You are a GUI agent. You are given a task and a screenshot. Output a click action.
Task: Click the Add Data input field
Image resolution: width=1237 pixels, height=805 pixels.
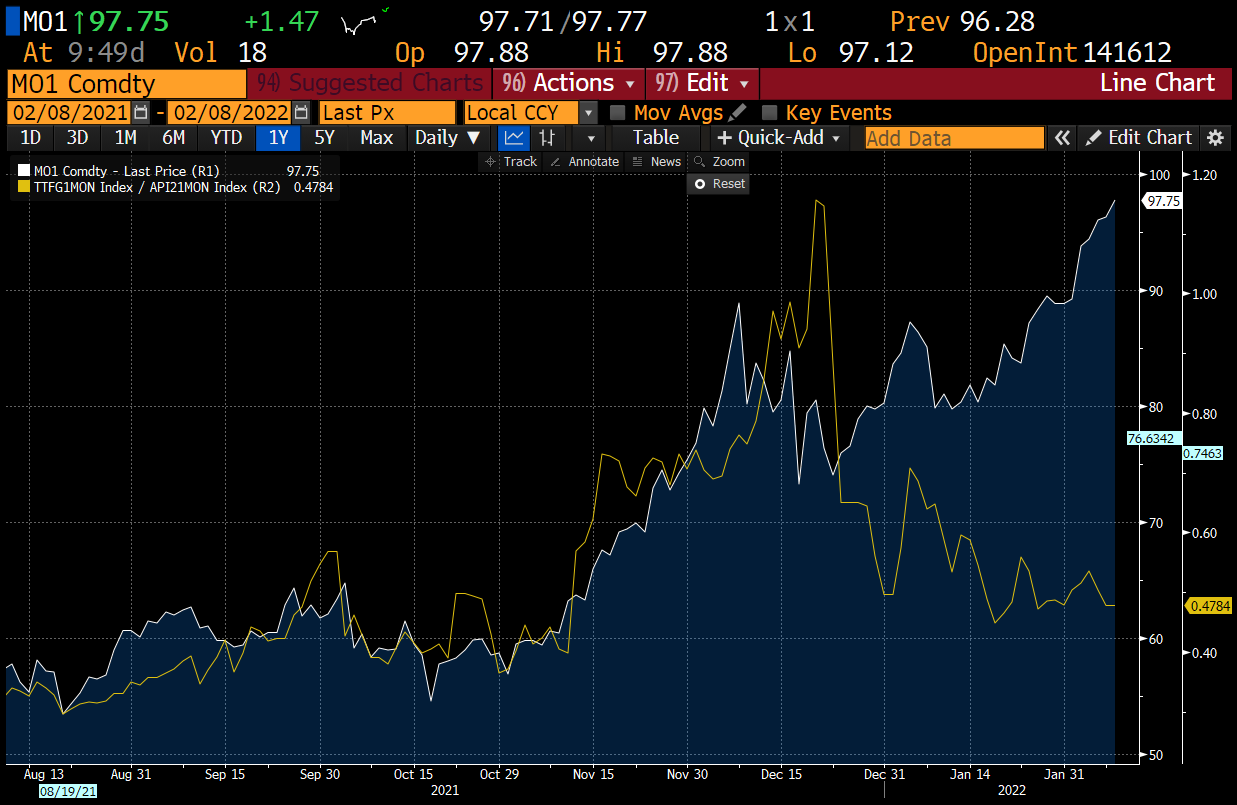coord(954,138)
